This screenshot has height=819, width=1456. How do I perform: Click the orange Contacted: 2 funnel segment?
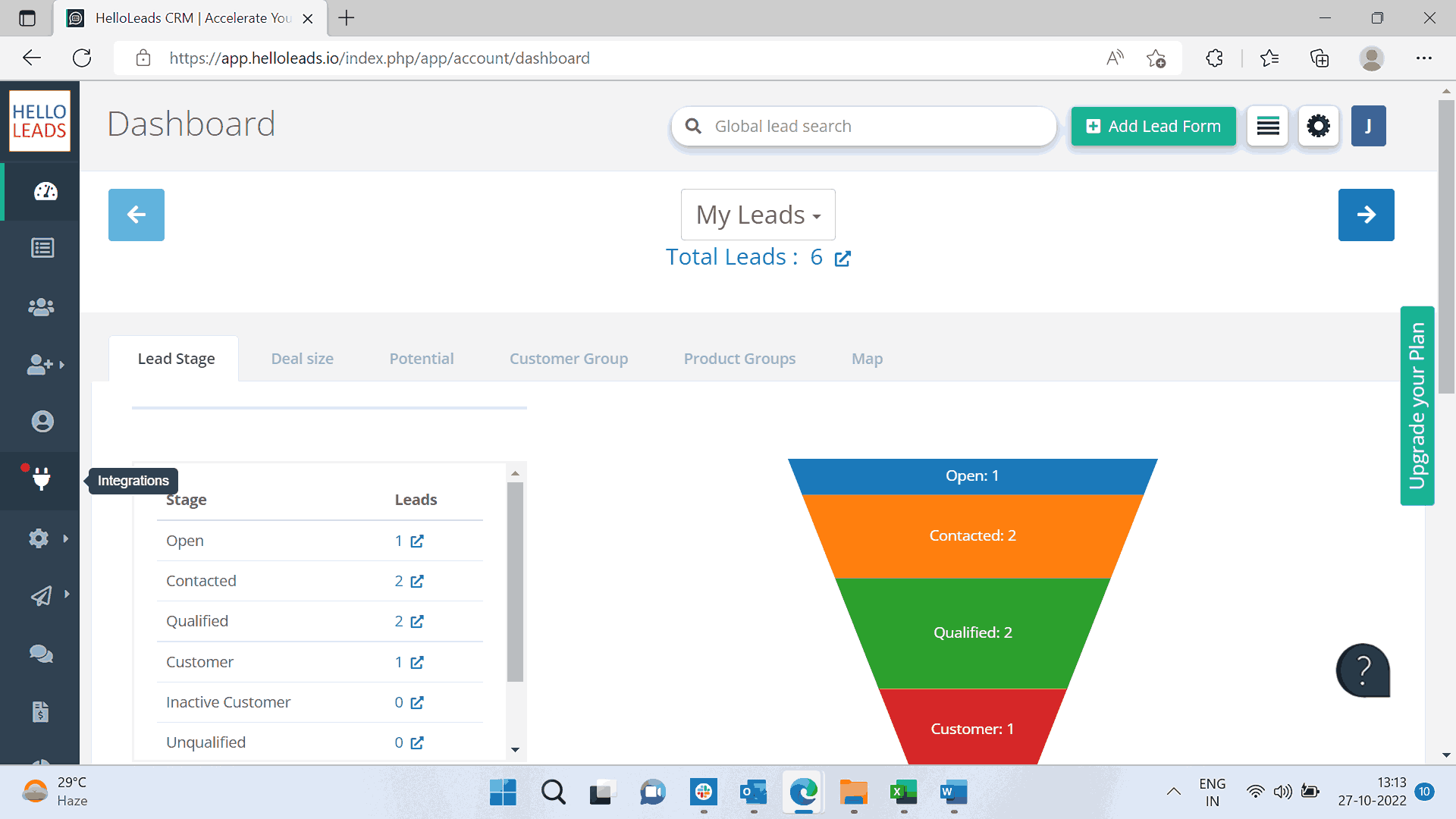click(x=972, y=536)
